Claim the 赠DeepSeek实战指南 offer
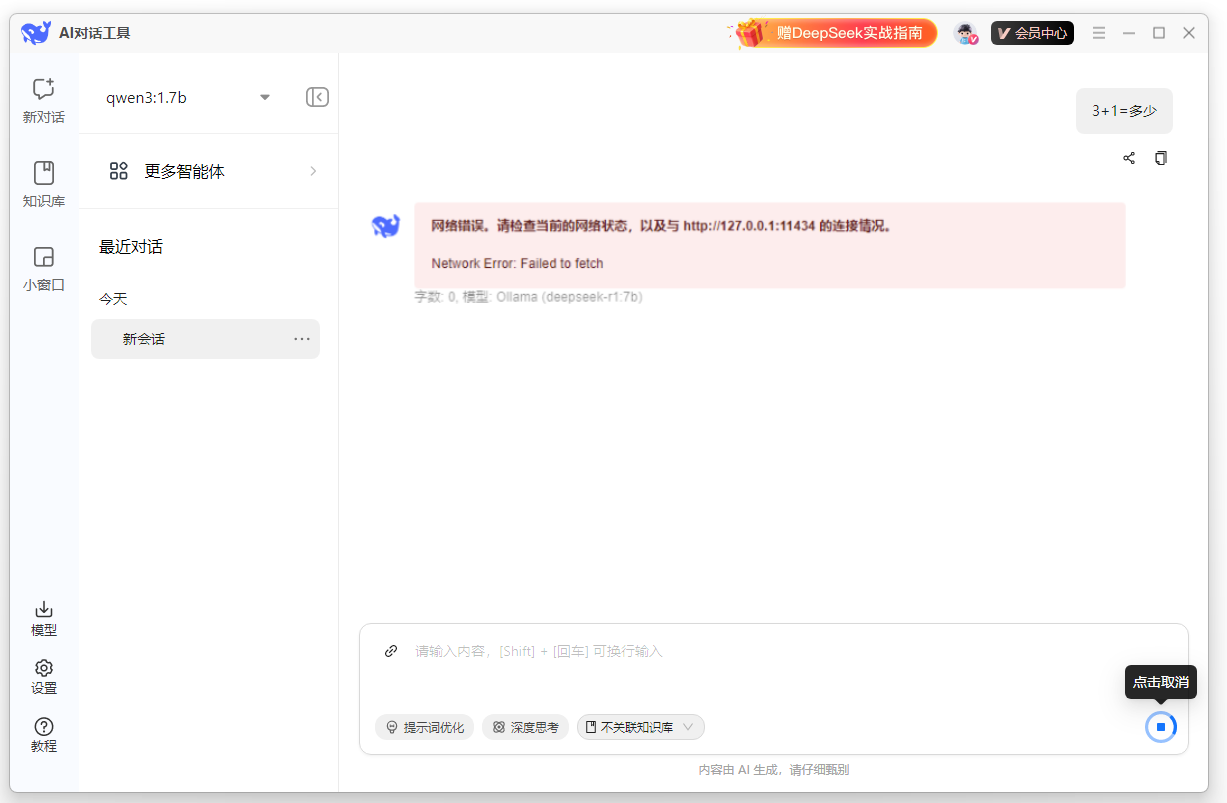Image resolution: width=1227 pixels, height=803 pixels. [849, 32]
